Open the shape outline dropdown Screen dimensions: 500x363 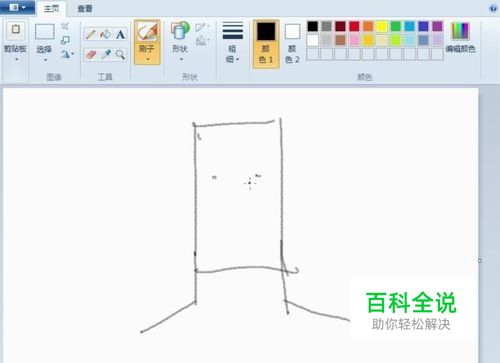pos(202,27)
